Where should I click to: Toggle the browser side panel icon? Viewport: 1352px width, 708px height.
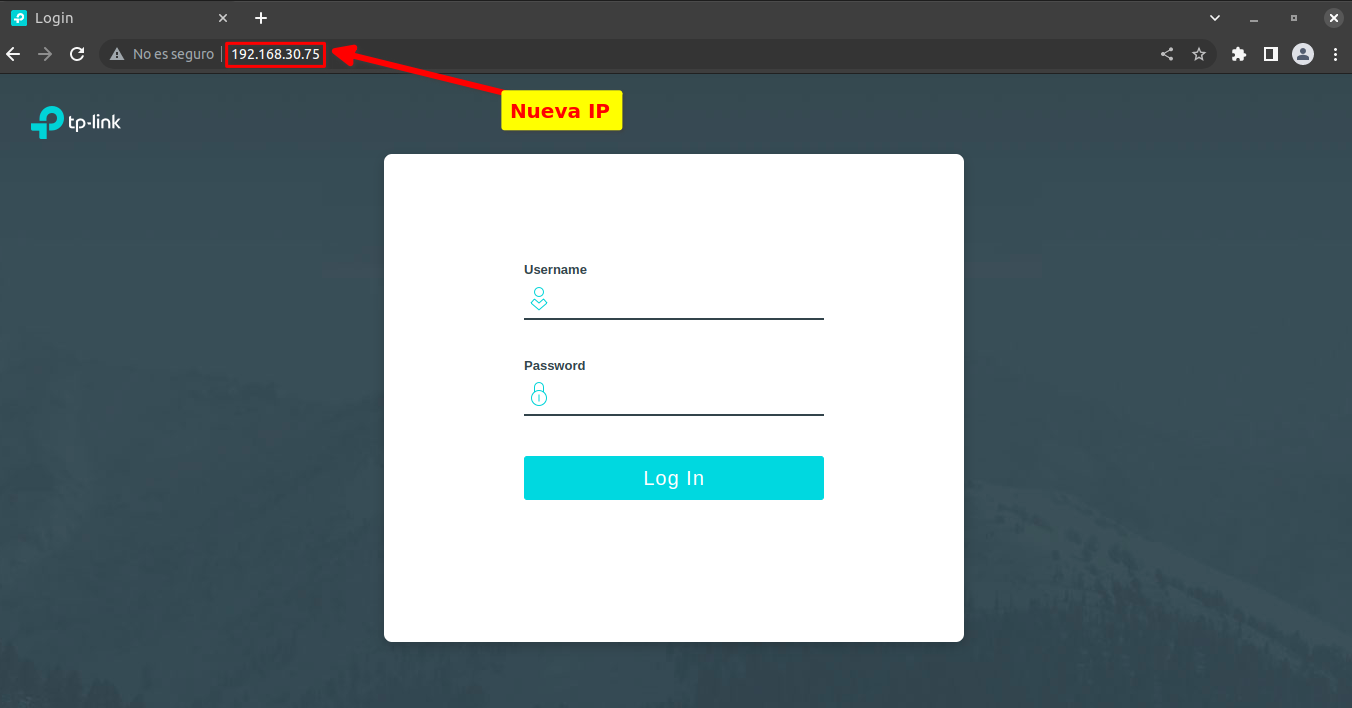[x=1271, y=54]
